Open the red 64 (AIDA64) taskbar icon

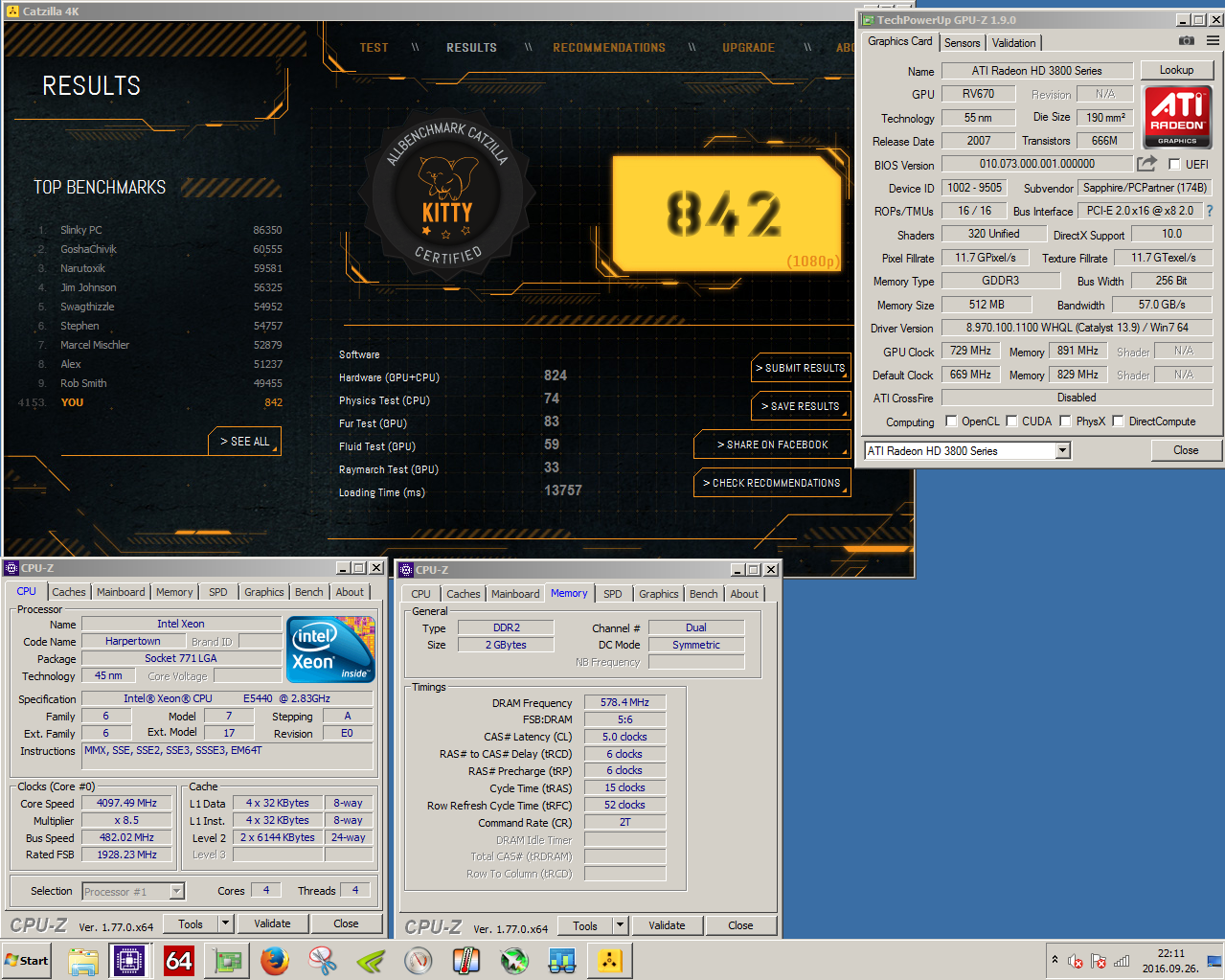179,961
